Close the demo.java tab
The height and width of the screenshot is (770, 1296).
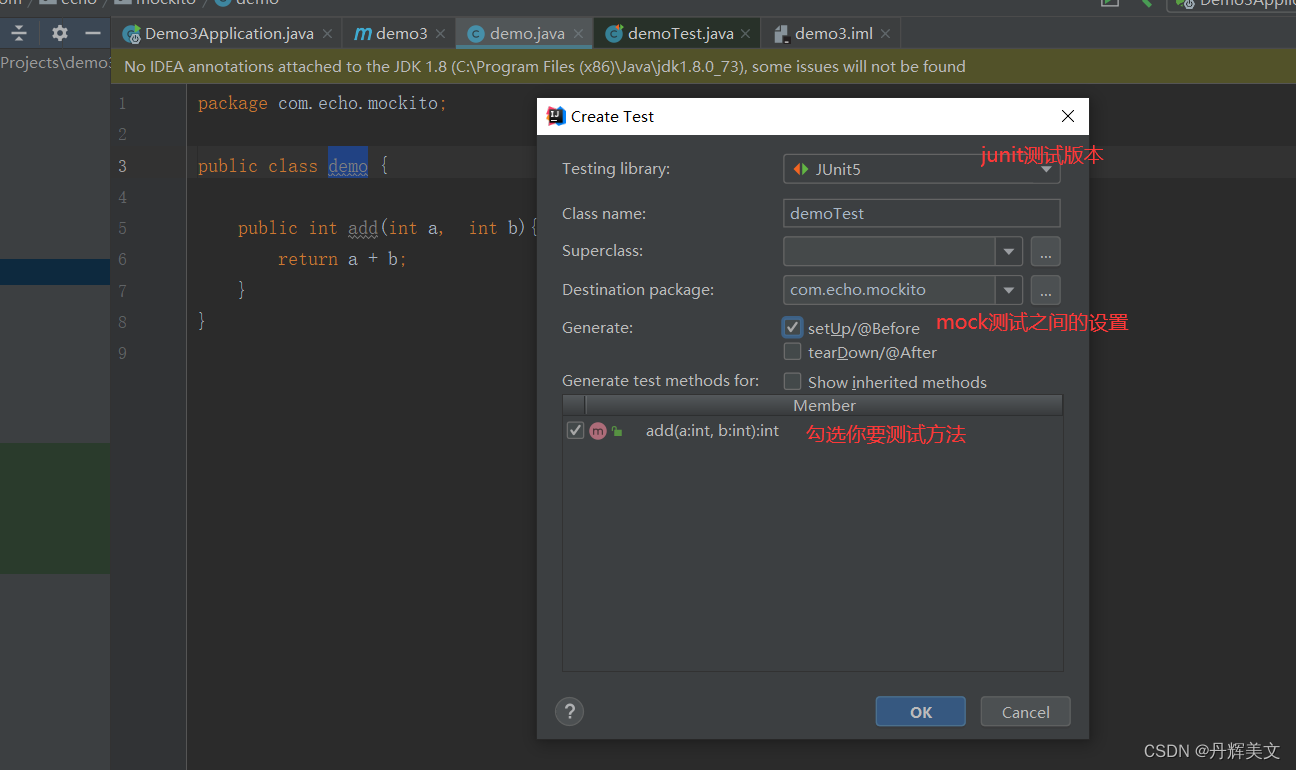(578, 34)
